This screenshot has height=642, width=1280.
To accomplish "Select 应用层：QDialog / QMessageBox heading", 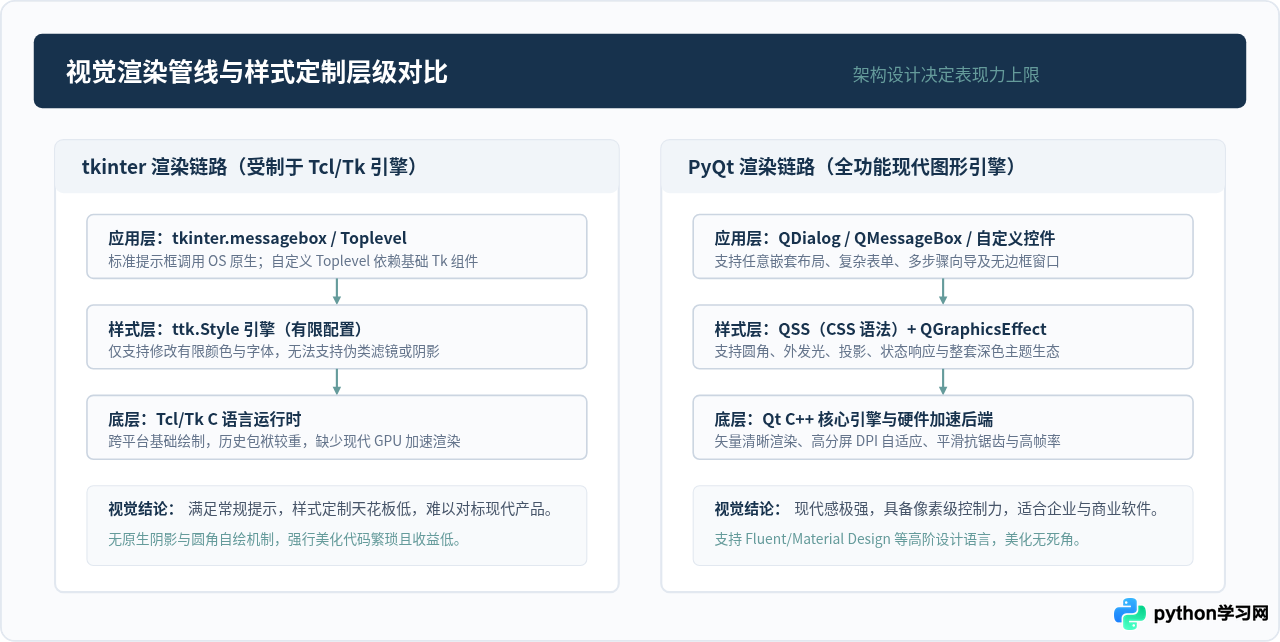I will 885,238.
